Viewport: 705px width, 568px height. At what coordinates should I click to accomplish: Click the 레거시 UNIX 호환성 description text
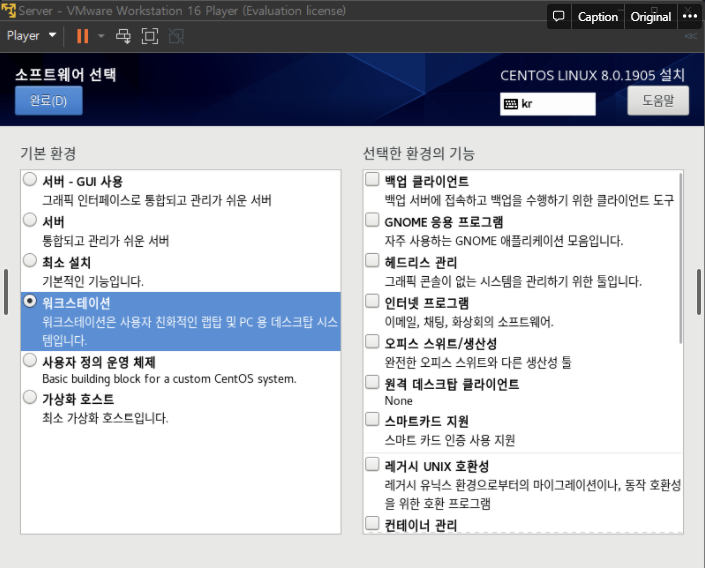[x=533, y=494]
